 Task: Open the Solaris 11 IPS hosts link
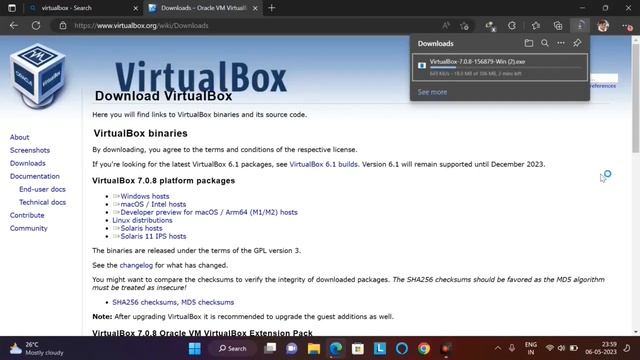[x=153, y=236]
